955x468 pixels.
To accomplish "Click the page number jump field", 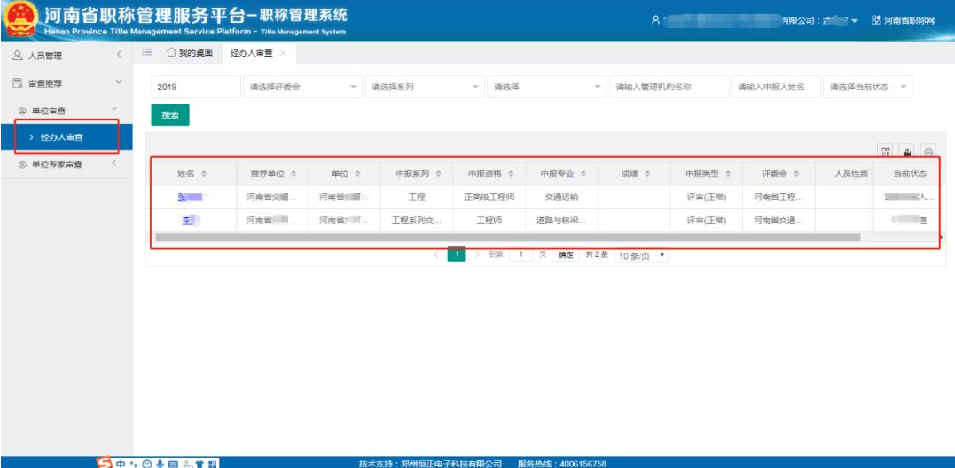I will coord(521,255).
